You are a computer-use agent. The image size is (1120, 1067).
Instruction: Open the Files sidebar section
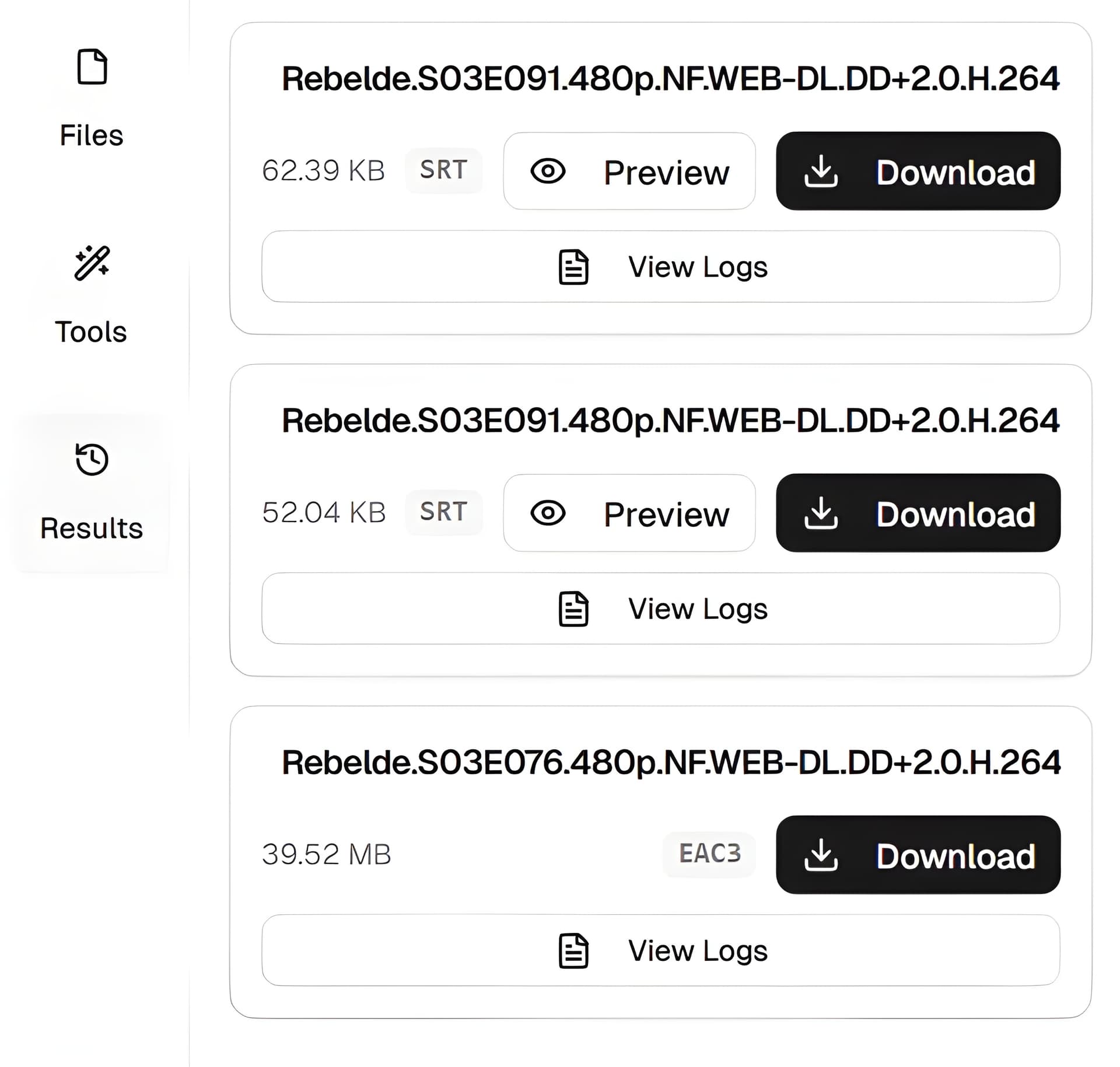[92, 99]
